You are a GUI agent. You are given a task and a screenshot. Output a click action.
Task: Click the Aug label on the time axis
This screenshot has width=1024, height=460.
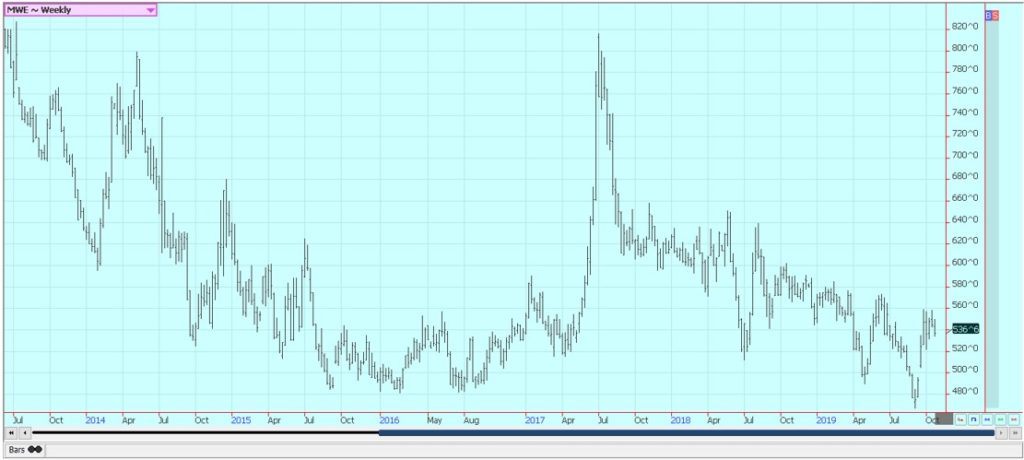(470, 419)
